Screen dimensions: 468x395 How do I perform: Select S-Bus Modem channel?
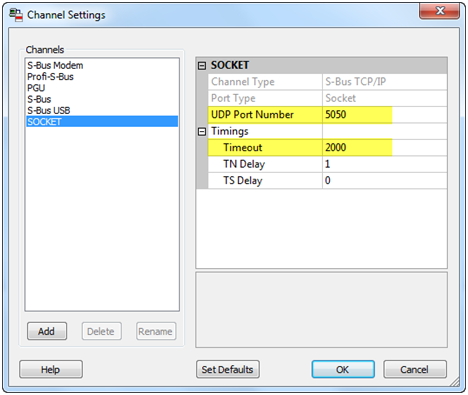[x=102, y=65]
